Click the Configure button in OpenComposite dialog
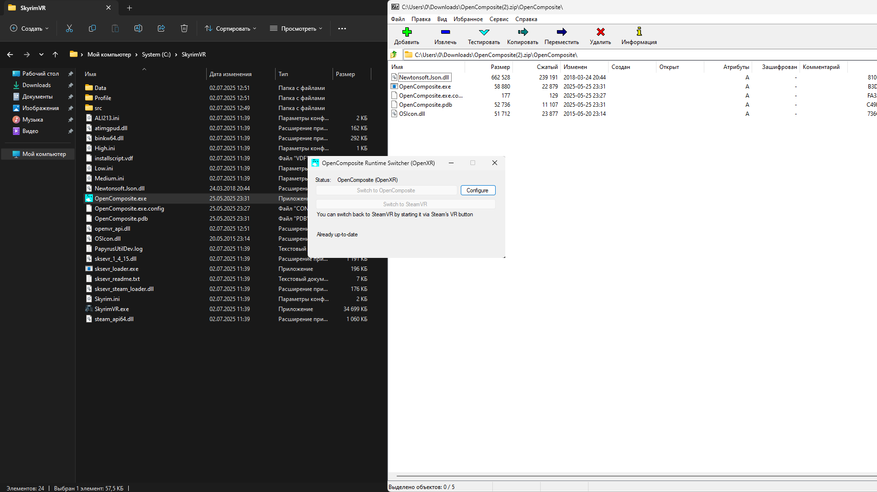 477,190
